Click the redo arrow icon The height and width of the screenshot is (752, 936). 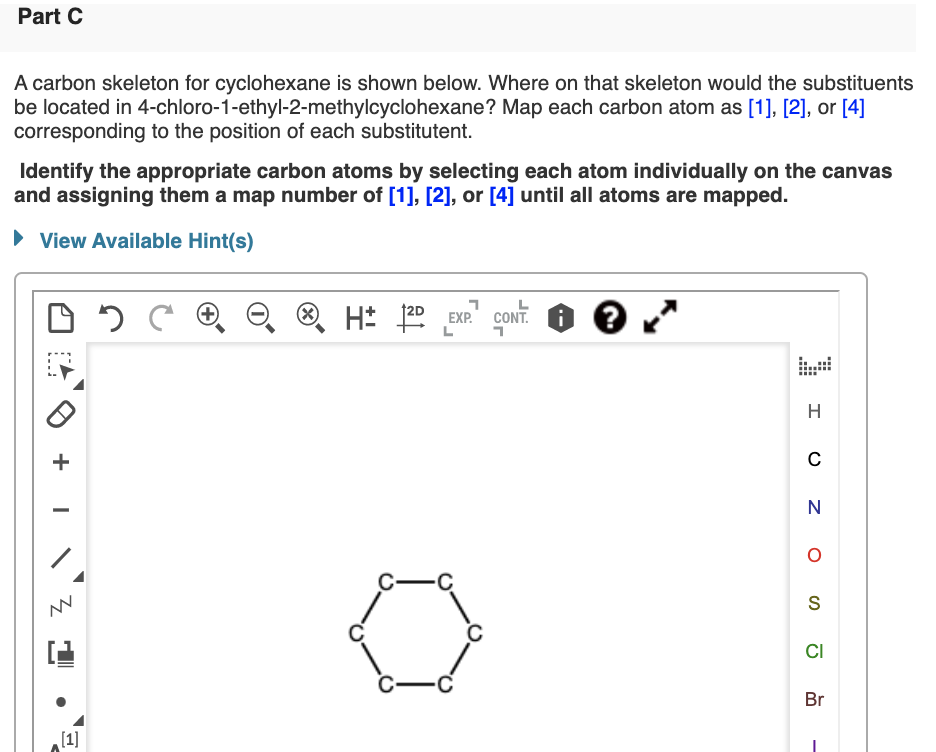[158, 318]
